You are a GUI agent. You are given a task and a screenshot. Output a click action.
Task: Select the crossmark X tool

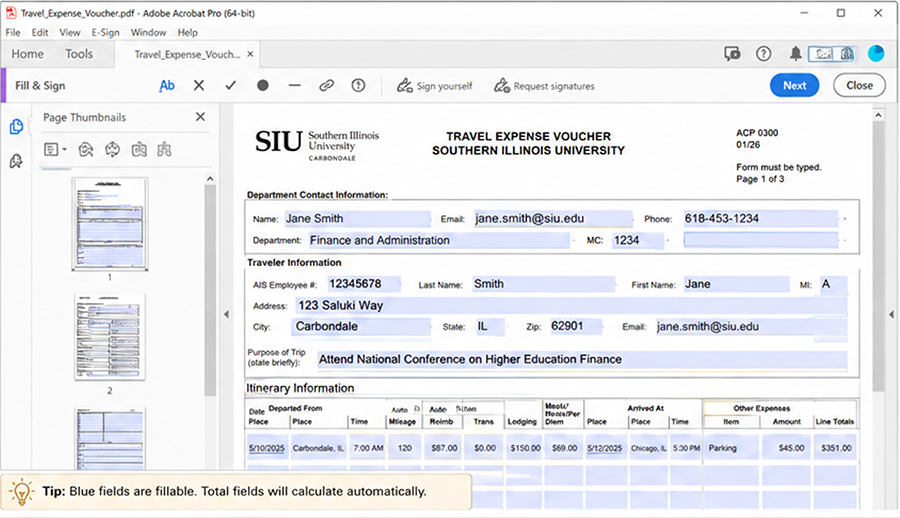pos(199,86)
